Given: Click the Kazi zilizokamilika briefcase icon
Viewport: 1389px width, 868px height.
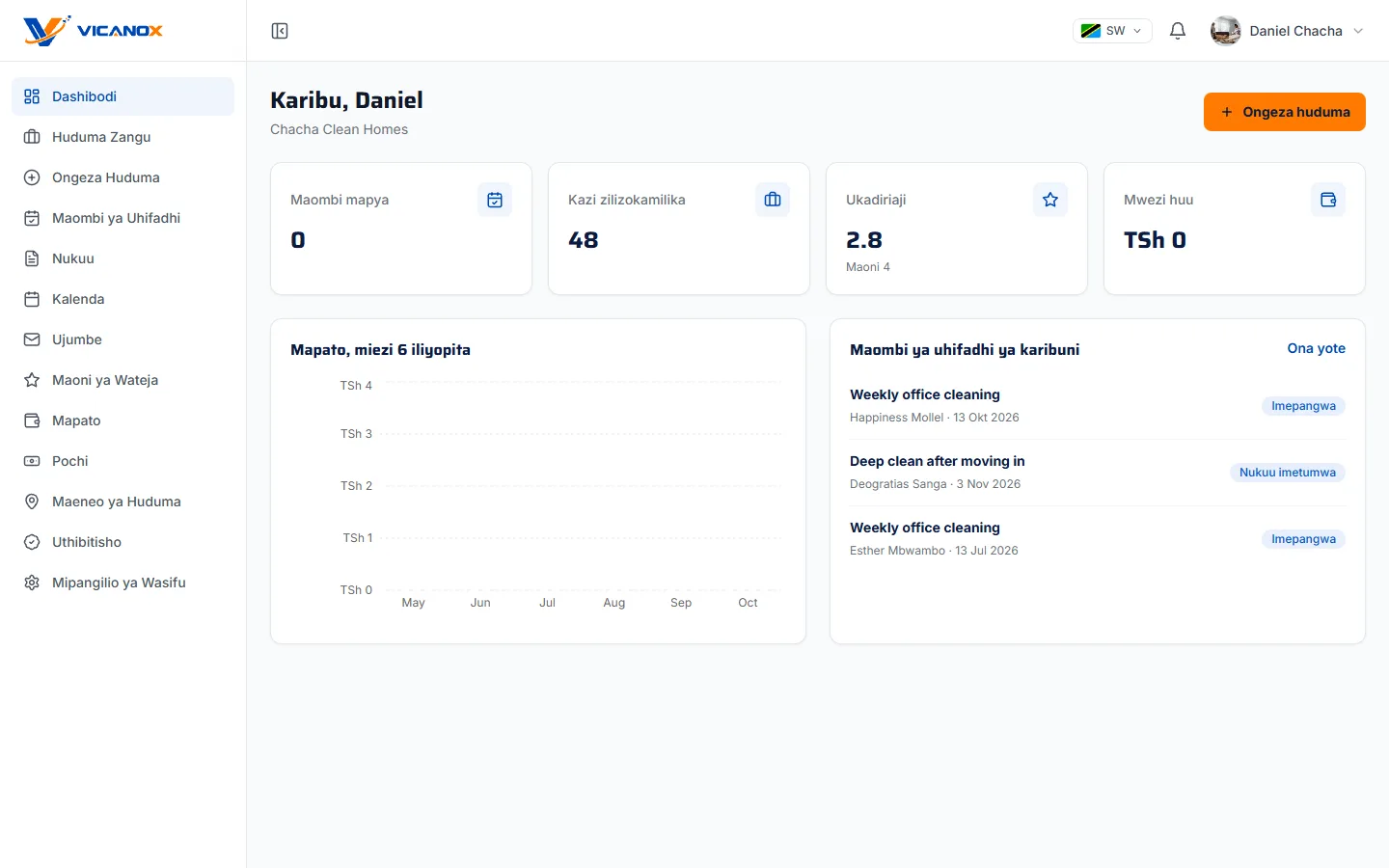Looking at the screenshot, I should pyautogui.click(x=773, y=200).
